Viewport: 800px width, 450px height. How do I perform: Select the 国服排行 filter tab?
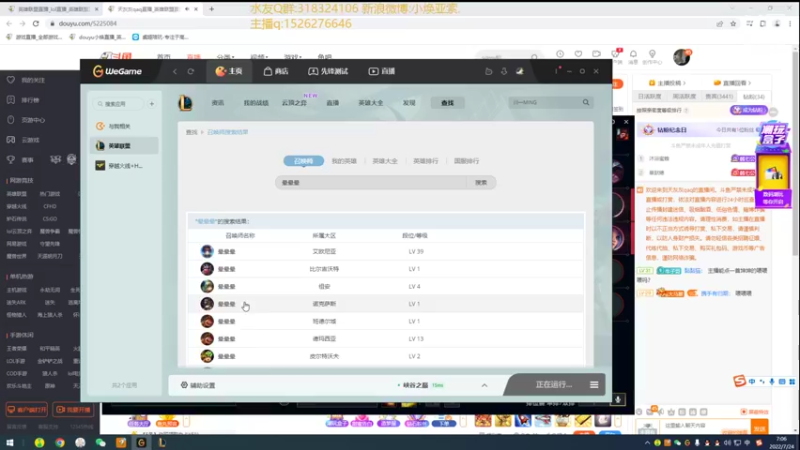(x=466, y=161)
